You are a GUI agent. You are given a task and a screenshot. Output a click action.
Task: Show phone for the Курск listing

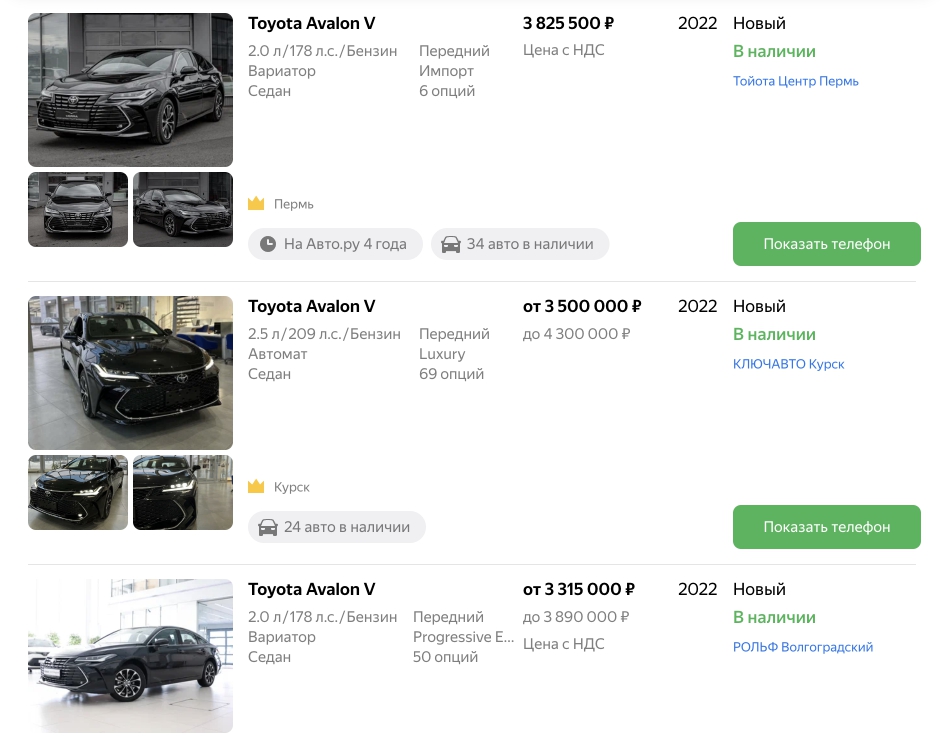[x=826, y=527]
